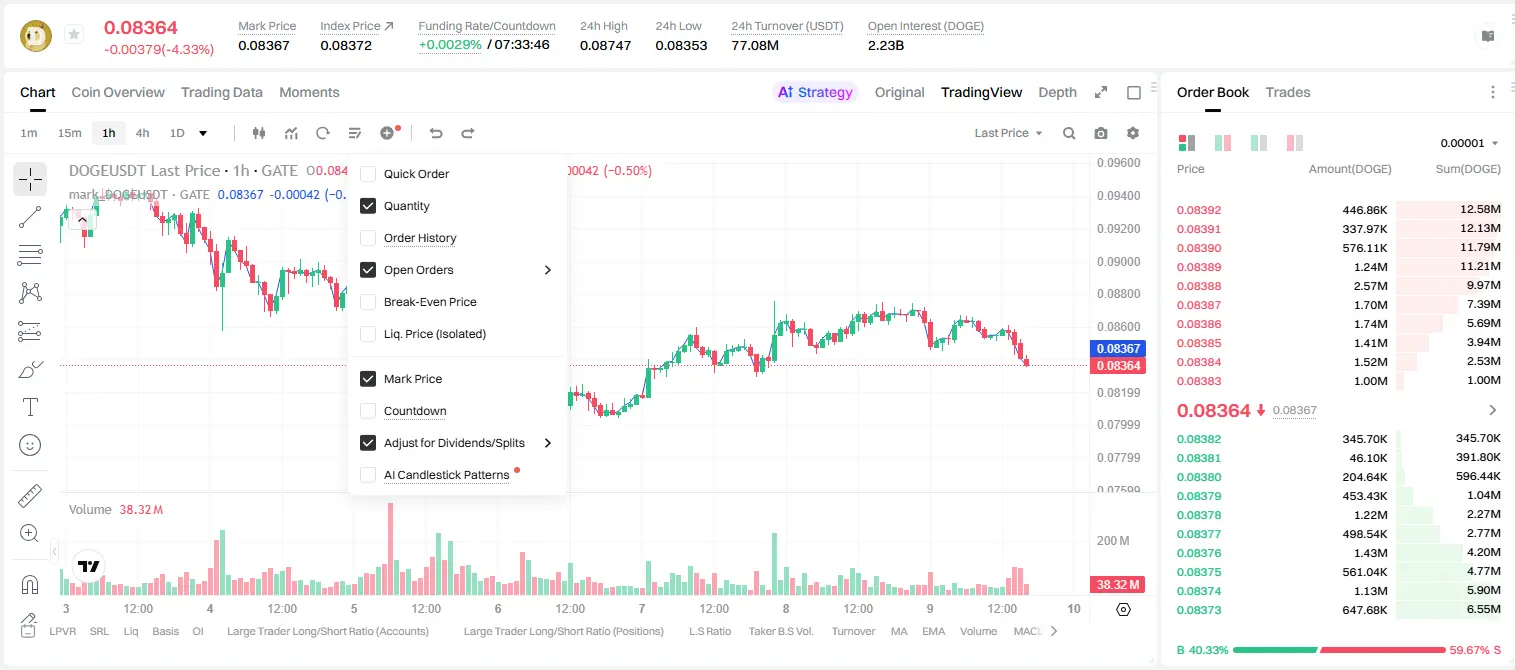Redo the last chart action
Screen dimensions: 1515x670
(468, 133)
